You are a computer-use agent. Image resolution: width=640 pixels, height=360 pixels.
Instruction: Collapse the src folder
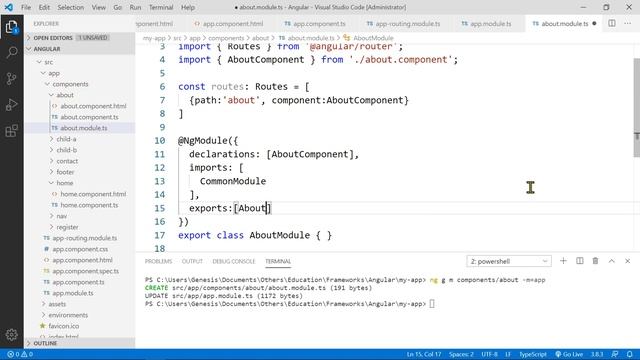[49, 62]
